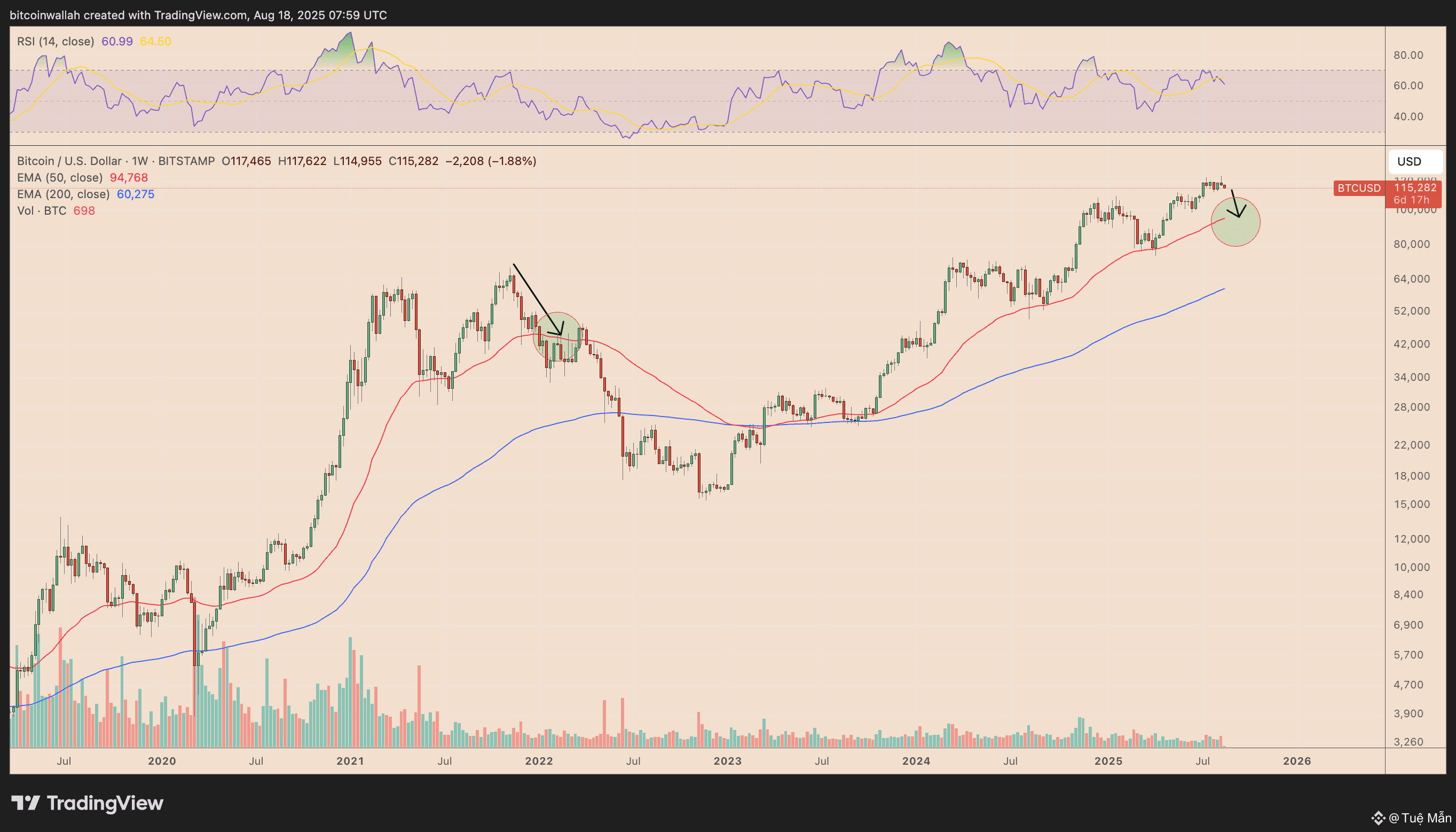Click the 42,000 price axis label
The height and width of the screenshot is (832, 1456).
click(x=1412, y=344)
